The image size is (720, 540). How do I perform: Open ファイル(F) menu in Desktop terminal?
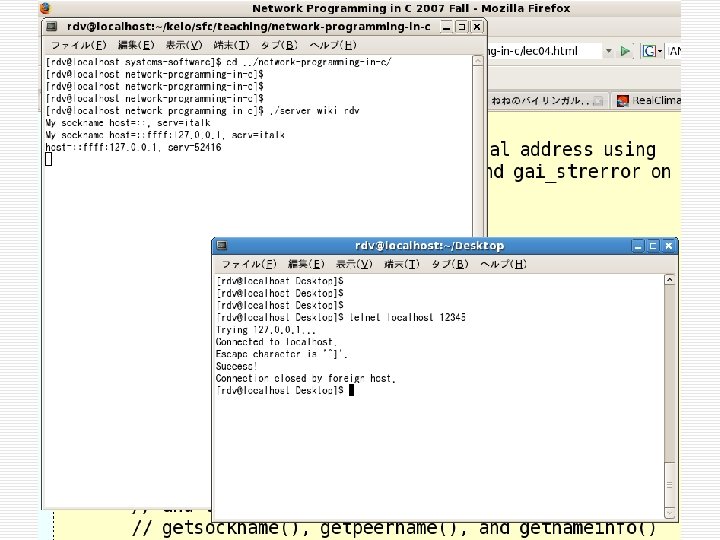point(249,264)
